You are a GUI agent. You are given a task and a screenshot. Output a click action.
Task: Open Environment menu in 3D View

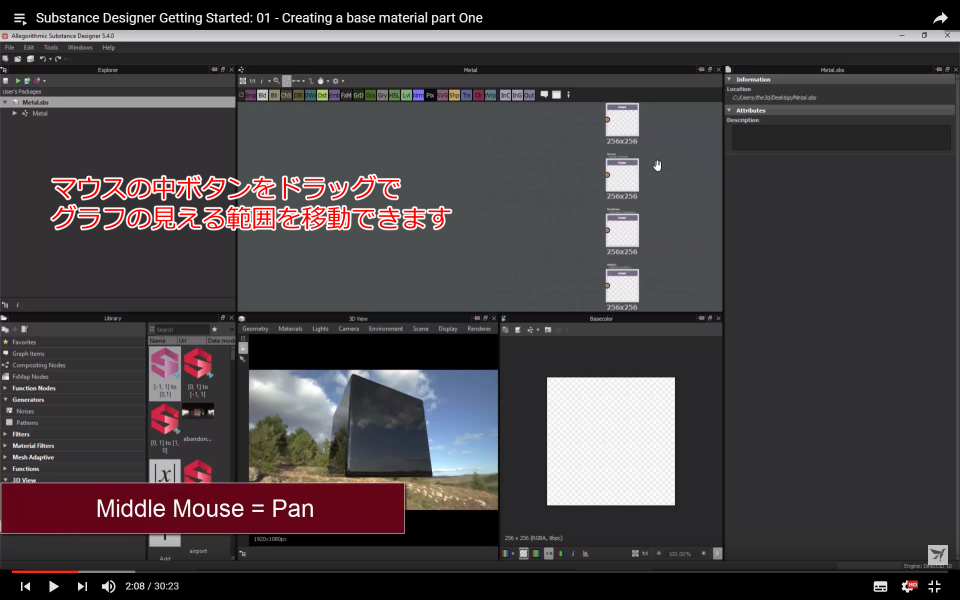386,329
